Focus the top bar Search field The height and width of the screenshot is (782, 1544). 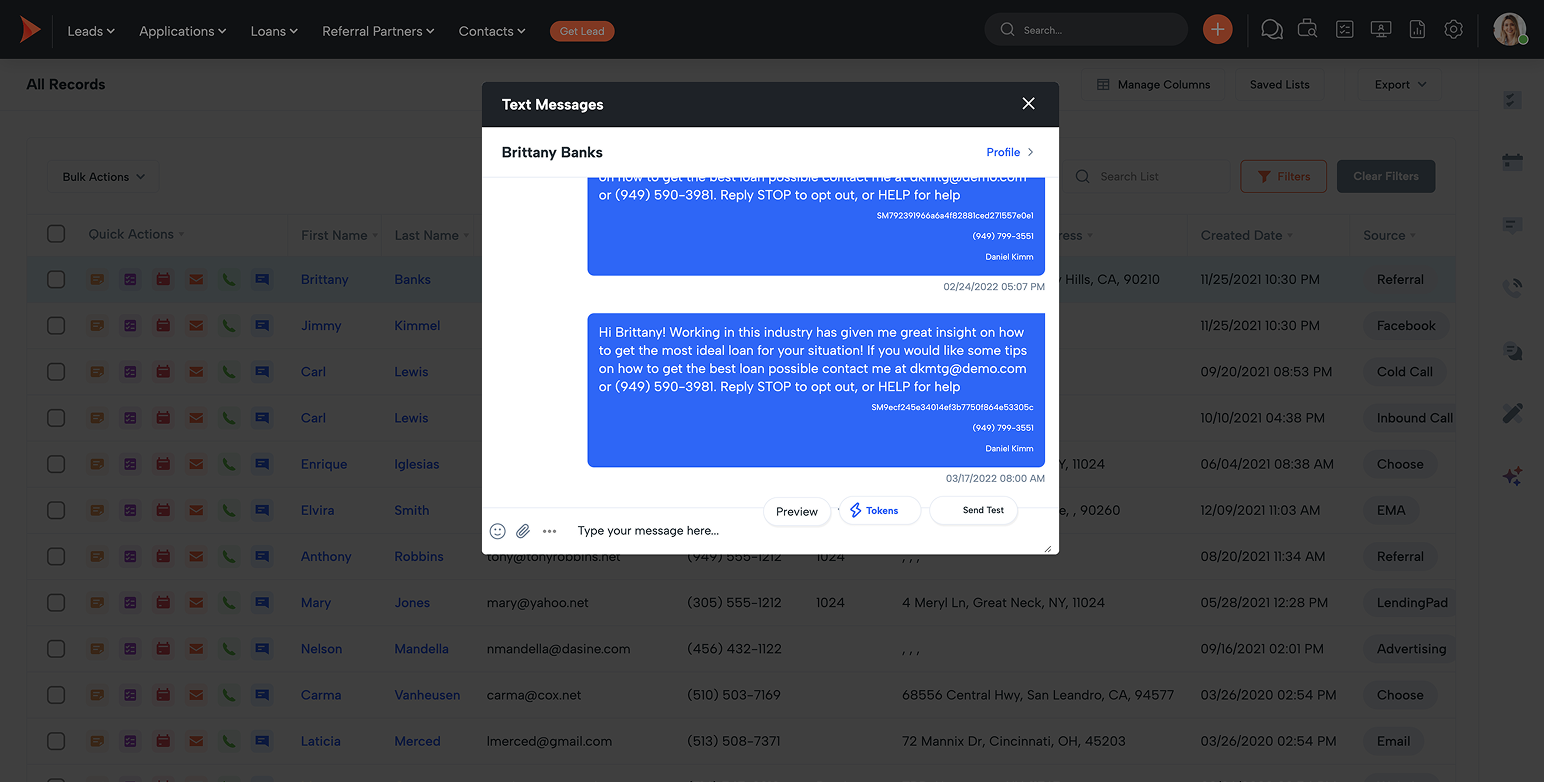(1086, 30)
